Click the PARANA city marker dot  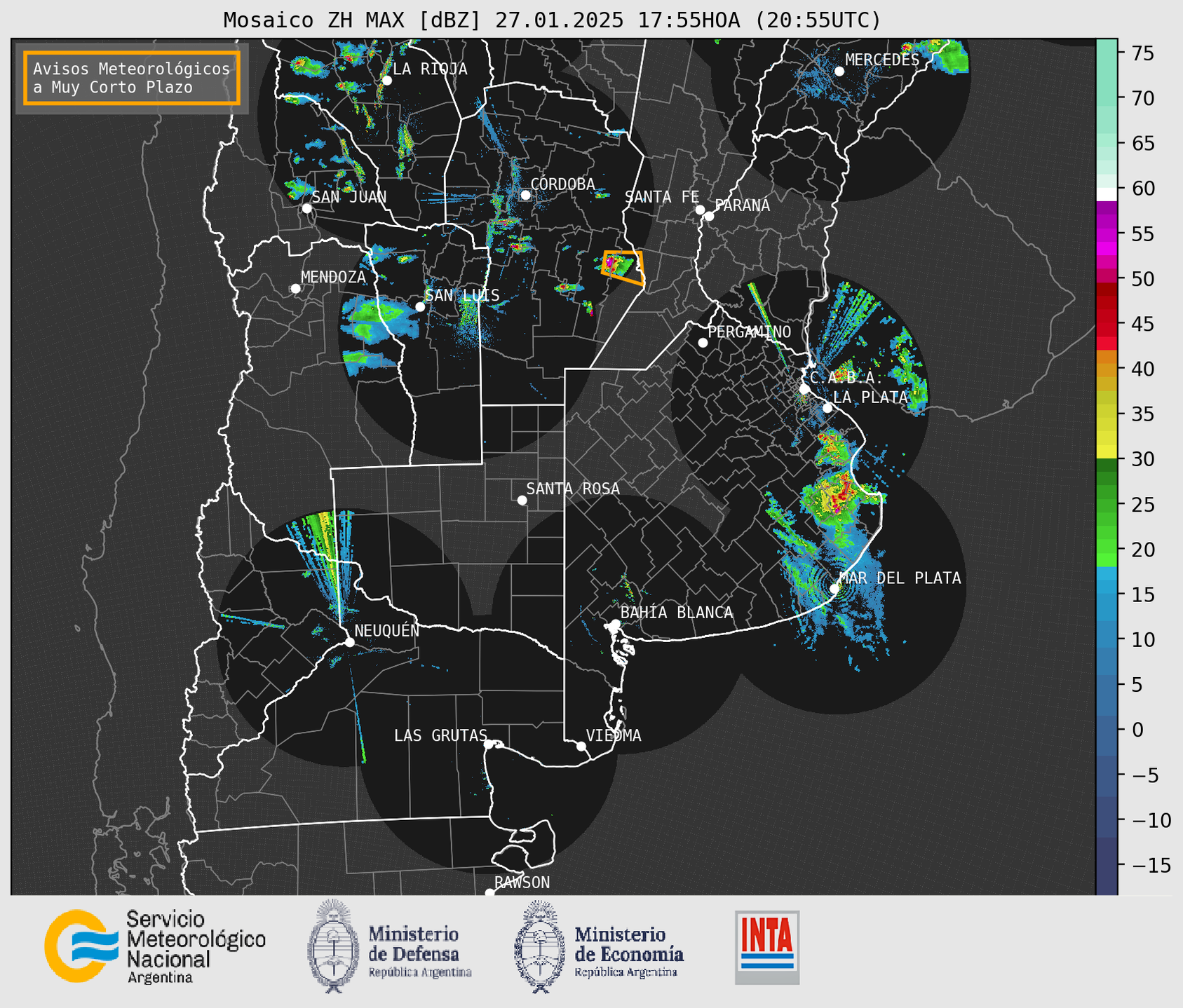tap(710, 216)
